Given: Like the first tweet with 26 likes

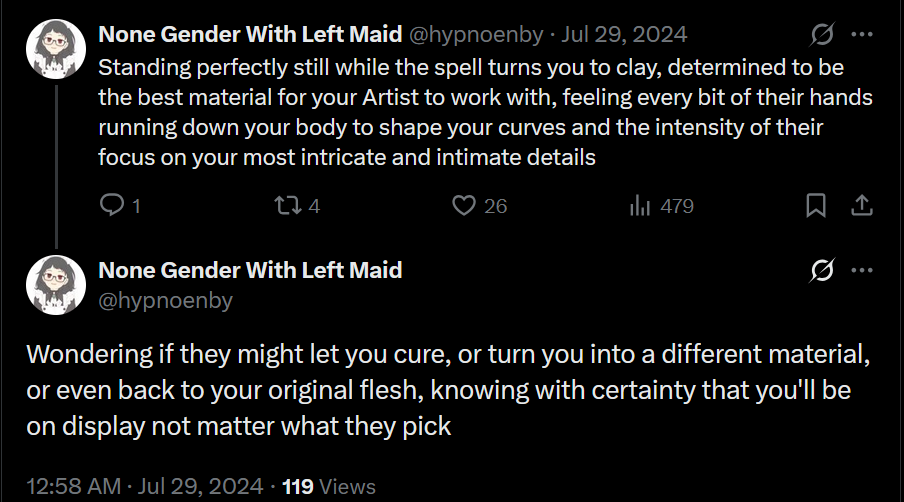Looking at the screenshot, I should pyautogui.click(x=464, y=206).
